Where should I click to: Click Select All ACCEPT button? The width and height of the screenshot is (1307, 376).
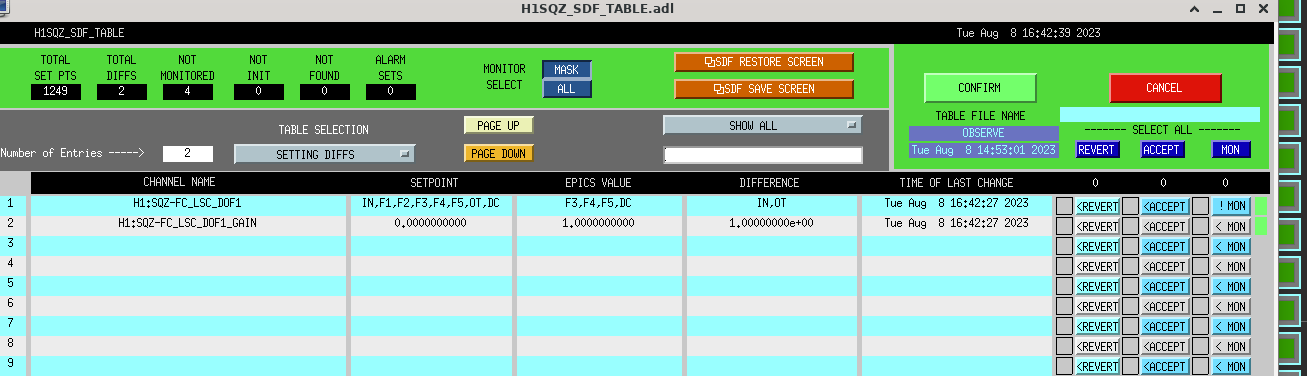coord(1163,150)
